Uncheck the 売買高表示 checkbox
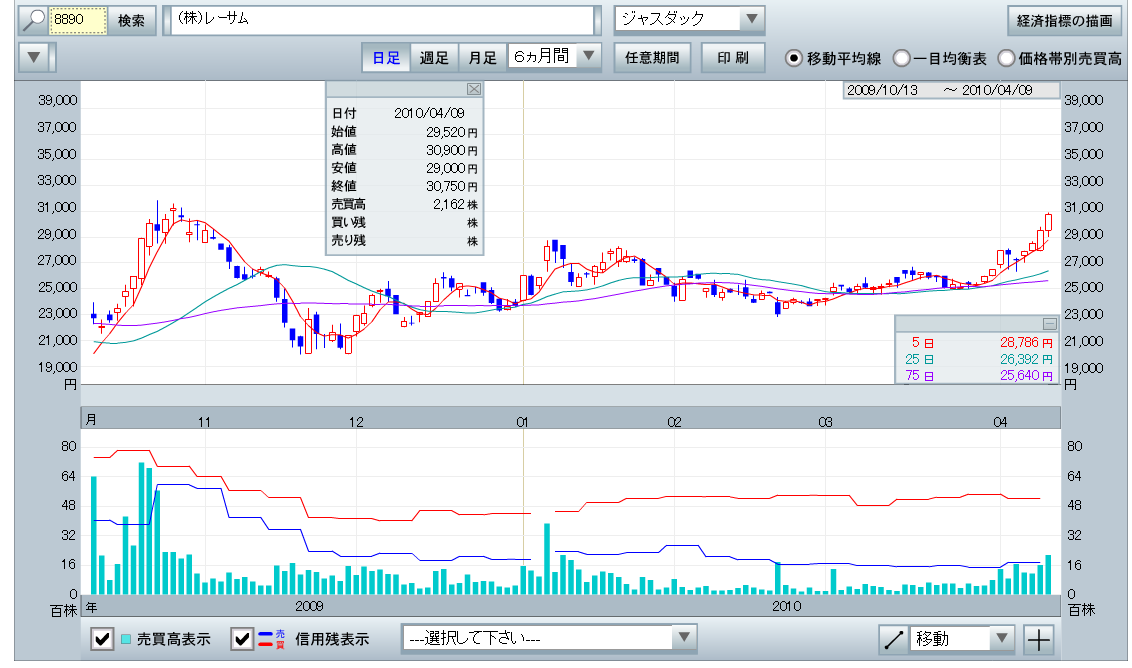The height and width of the screenshot is (668, 1132). (102, 640)
